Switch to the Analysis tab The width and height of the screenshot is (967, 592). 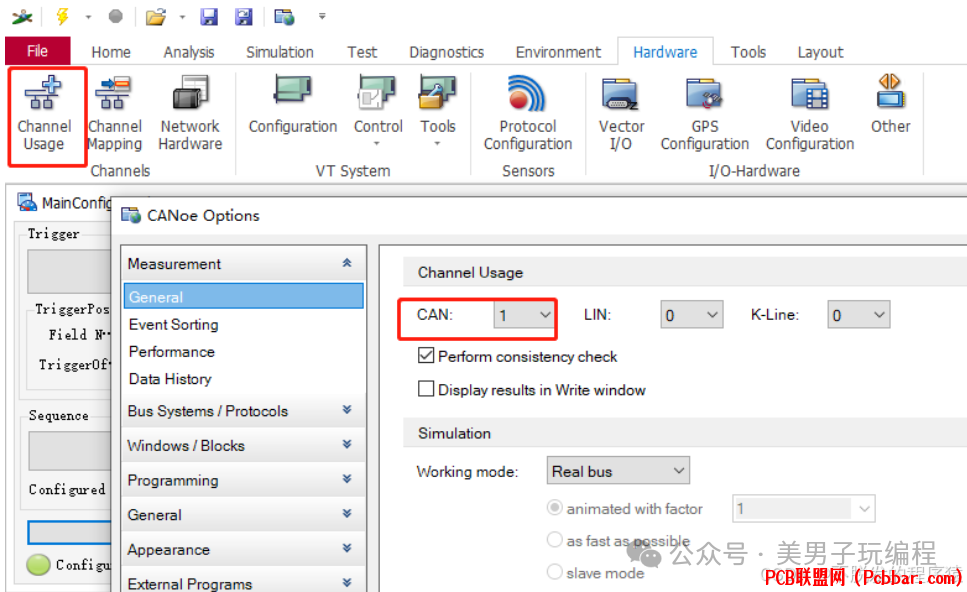tap(189, 52)
